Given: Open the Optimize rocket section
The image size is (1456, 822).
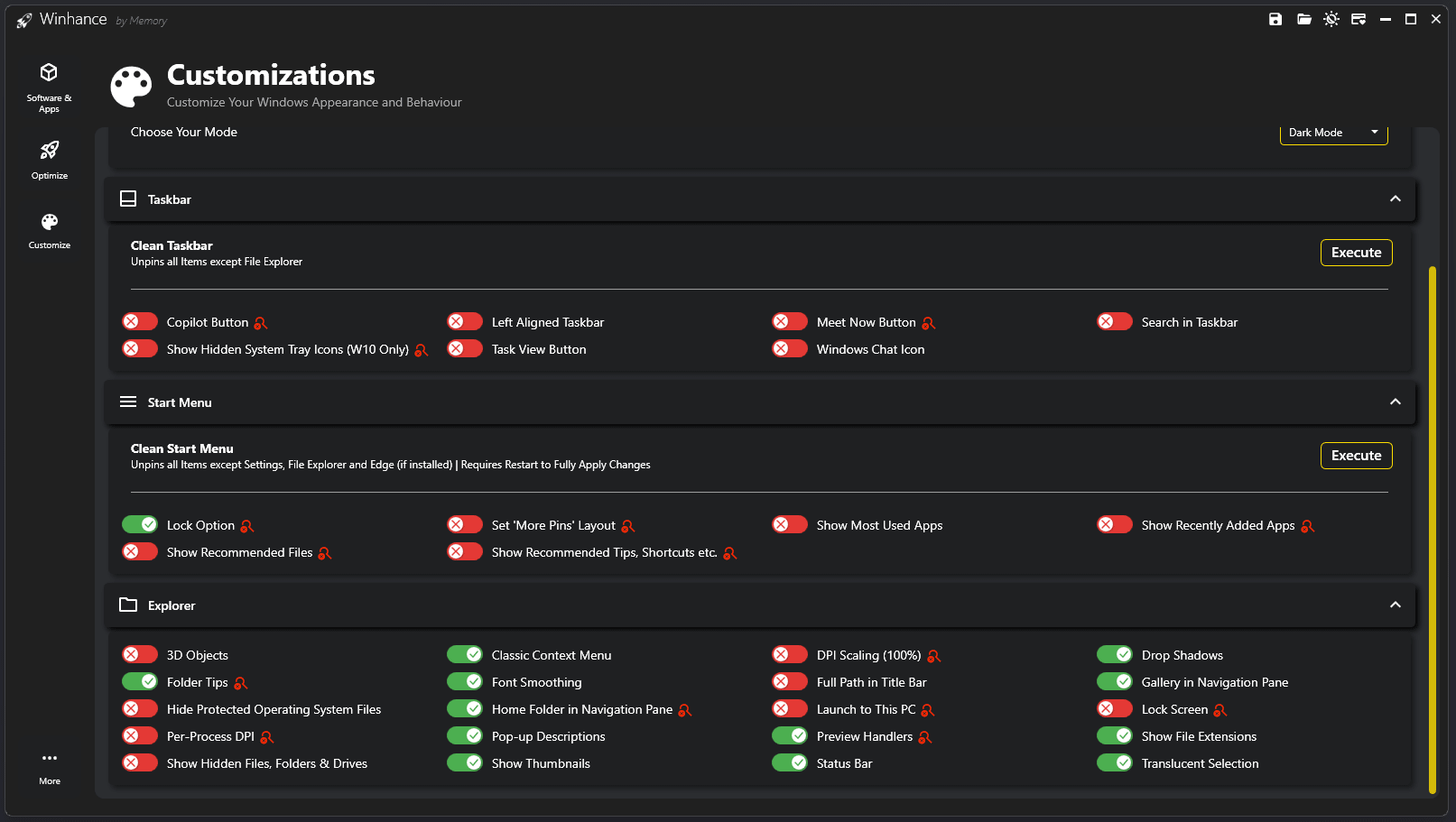Looking at the screenshot, I should pos(49,160).
